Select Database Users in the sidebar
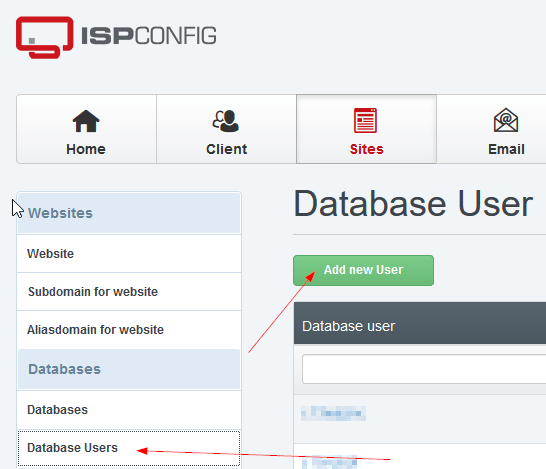This screenshot has height=469, width=546. point(129,448)
